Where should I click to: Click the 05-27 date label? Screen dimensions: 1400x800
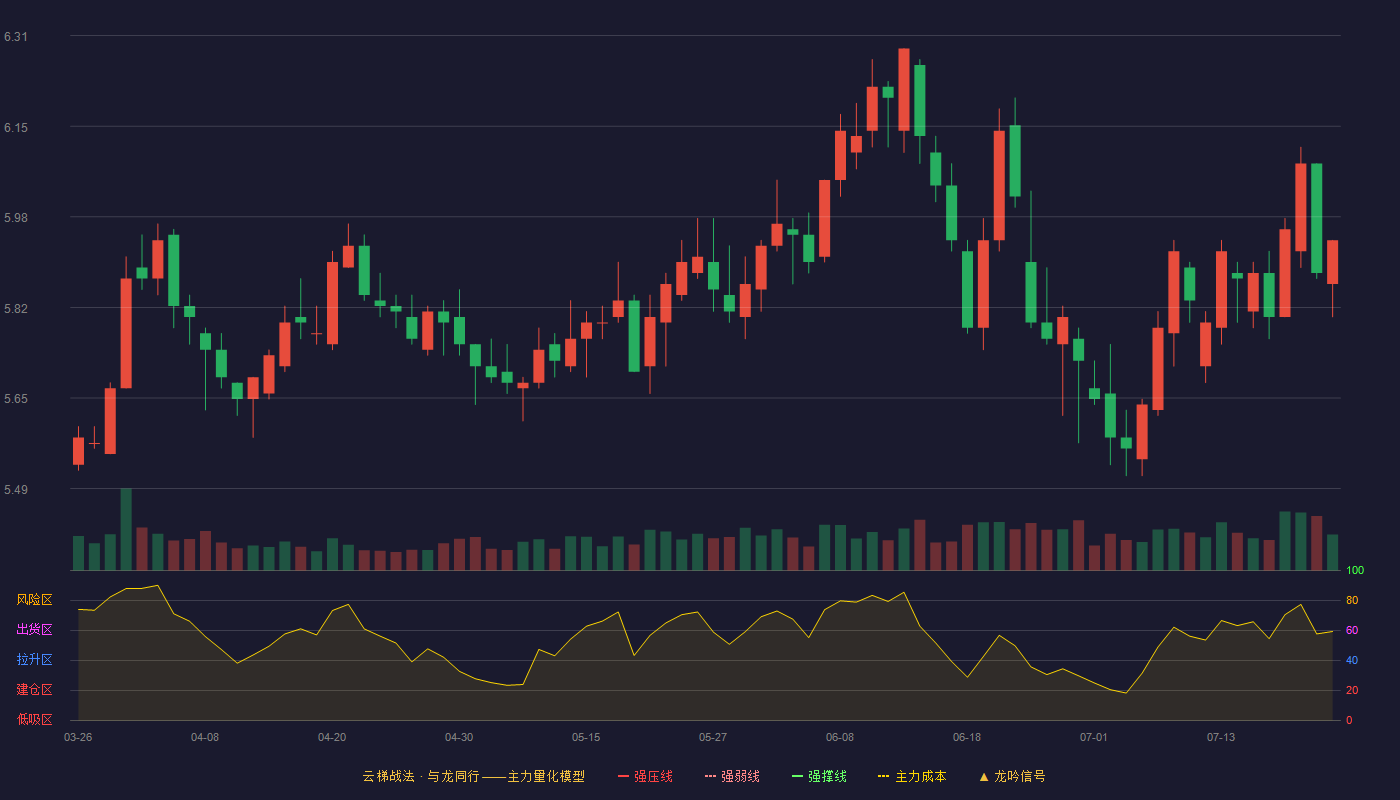click(713, 737)
